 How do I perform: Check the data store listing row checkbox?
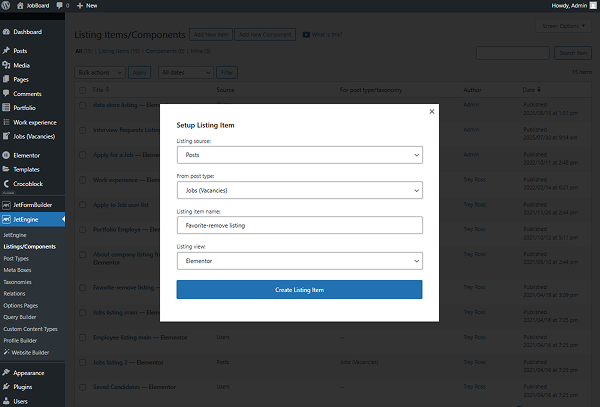(83, 105)
